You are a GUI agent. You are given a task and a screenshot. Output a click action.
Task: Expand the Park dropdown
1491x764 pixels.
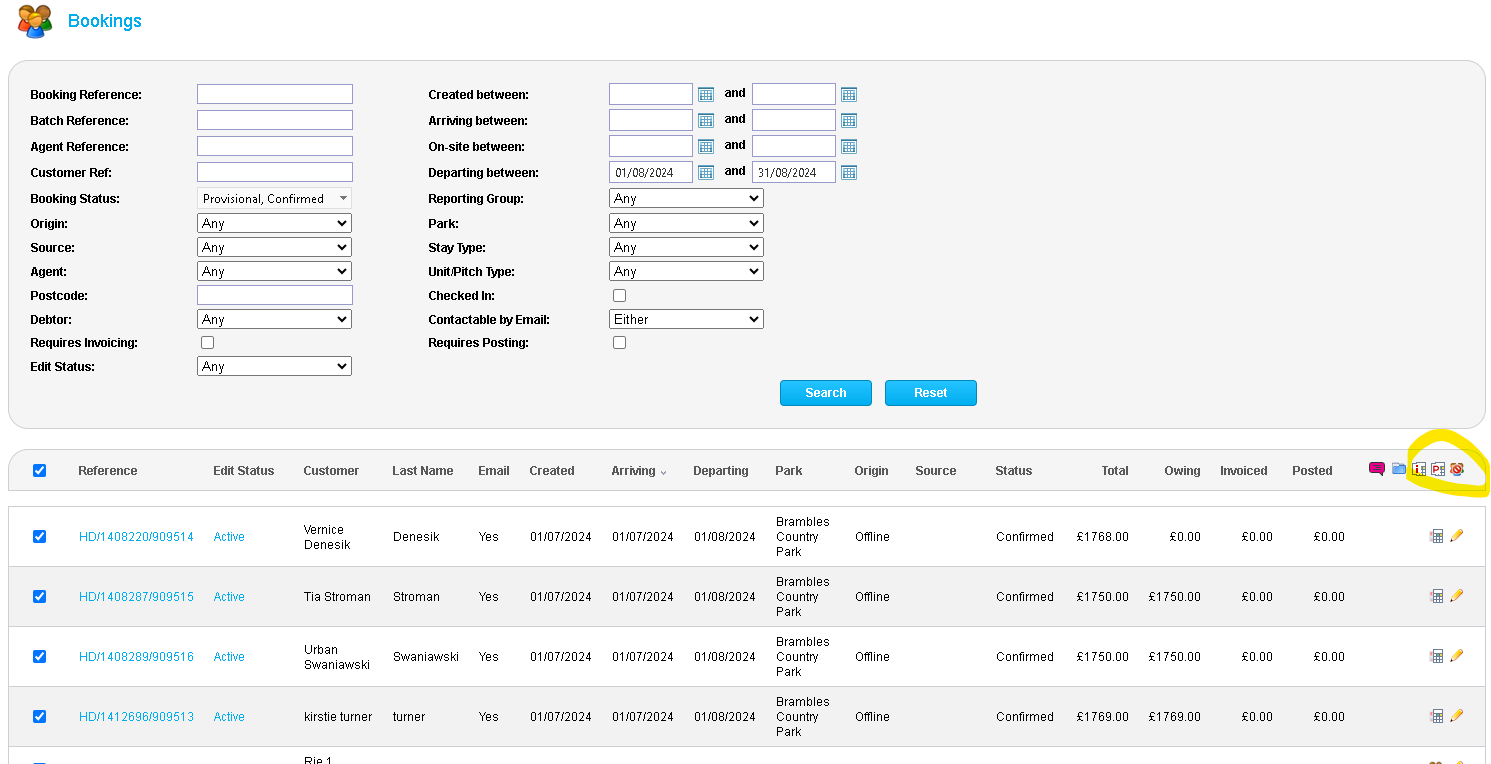(685, 224)
